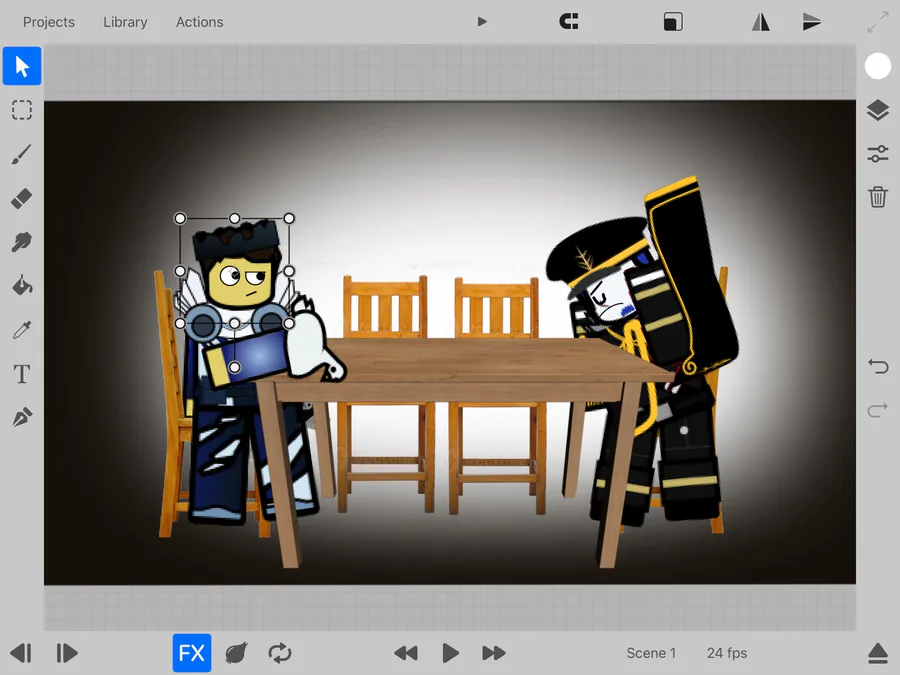Open the white color swatch
The height and width of the screenshot is (675, 900).
click(878, 66)
